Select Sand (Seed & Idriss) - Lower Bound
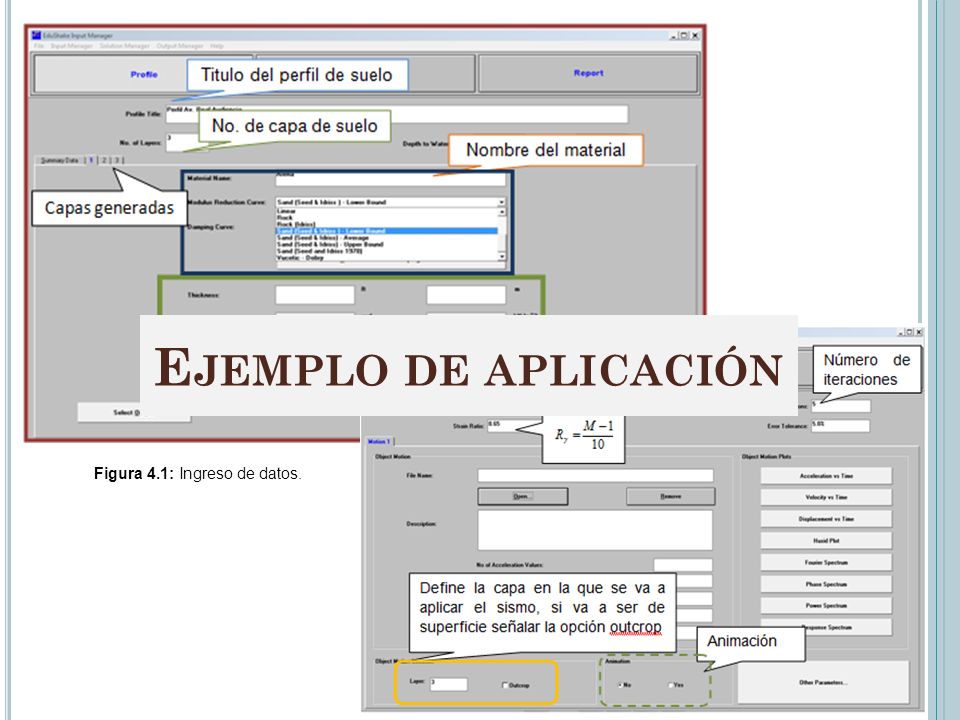The image size is (960, 720). 386,231
